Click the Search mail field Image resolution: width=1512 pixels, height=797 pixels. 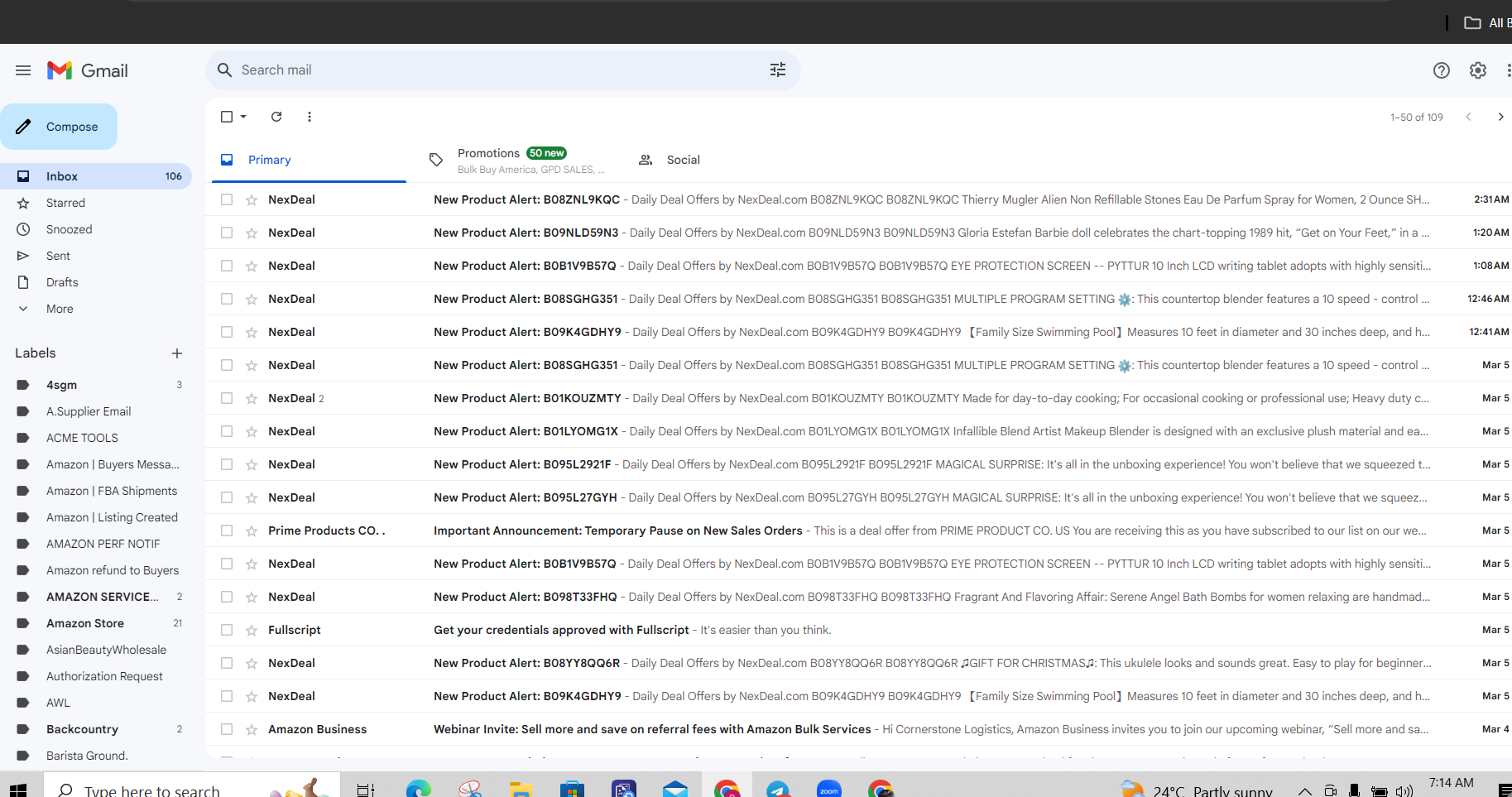[503, 70]
